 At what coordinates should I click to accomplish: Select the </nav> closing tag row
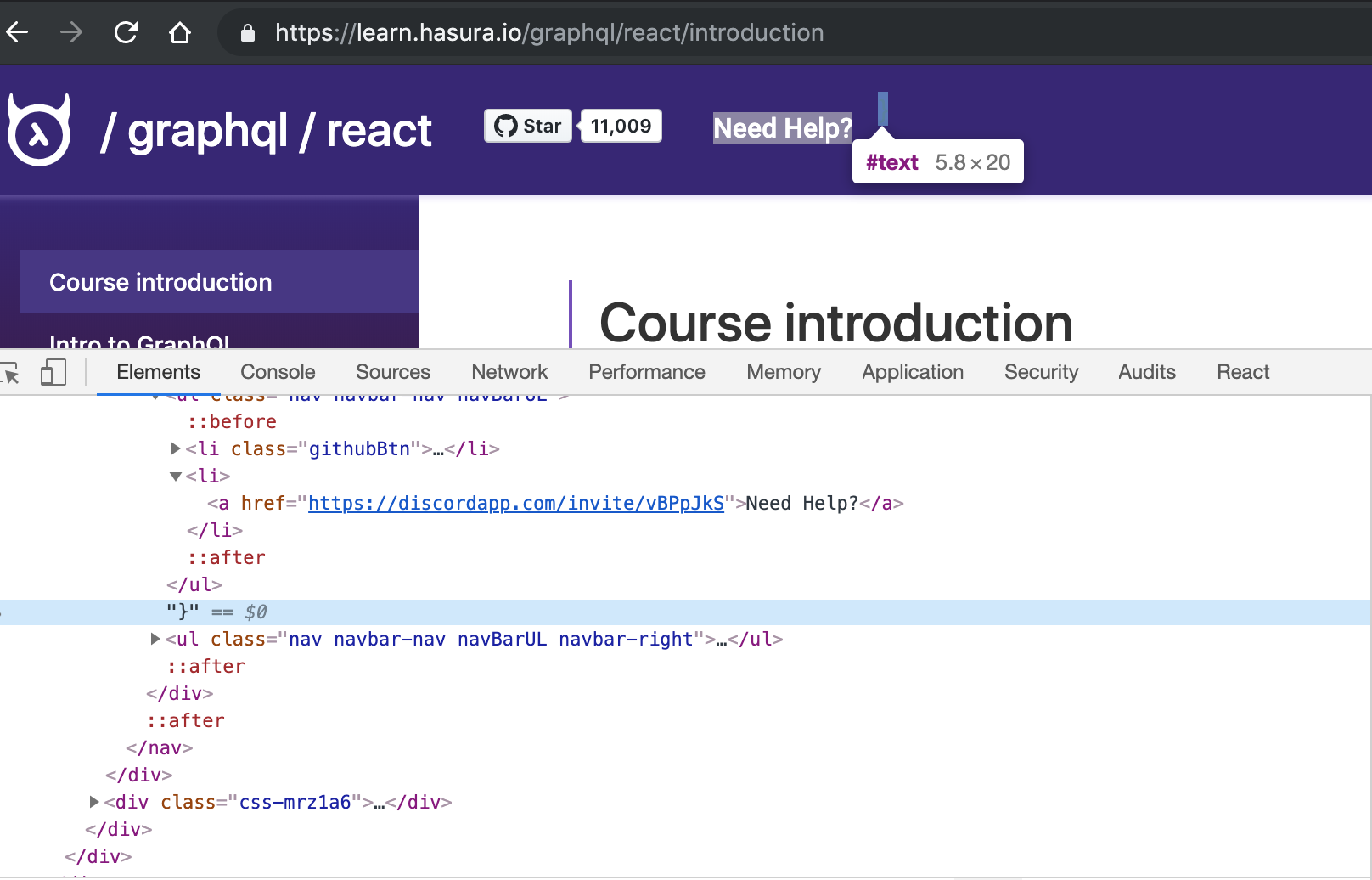click(x=686, y=747)
